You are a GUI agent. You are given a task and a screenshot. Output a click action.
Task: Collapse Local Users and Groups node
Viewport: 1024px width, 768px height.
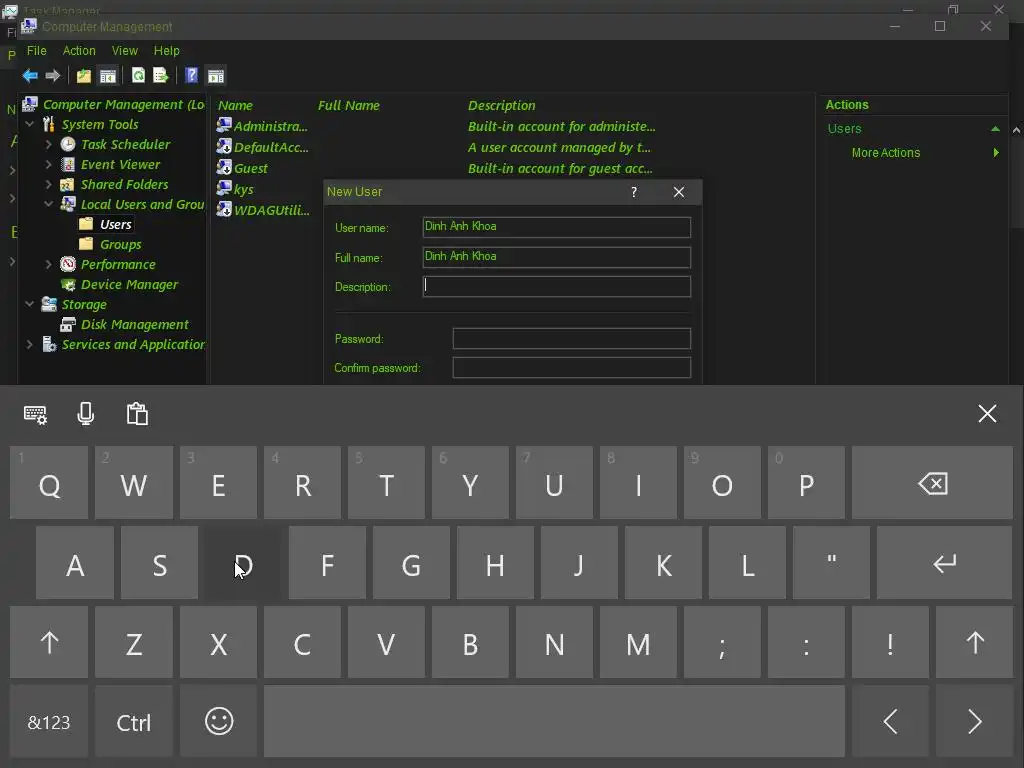[x=48, y=204]
